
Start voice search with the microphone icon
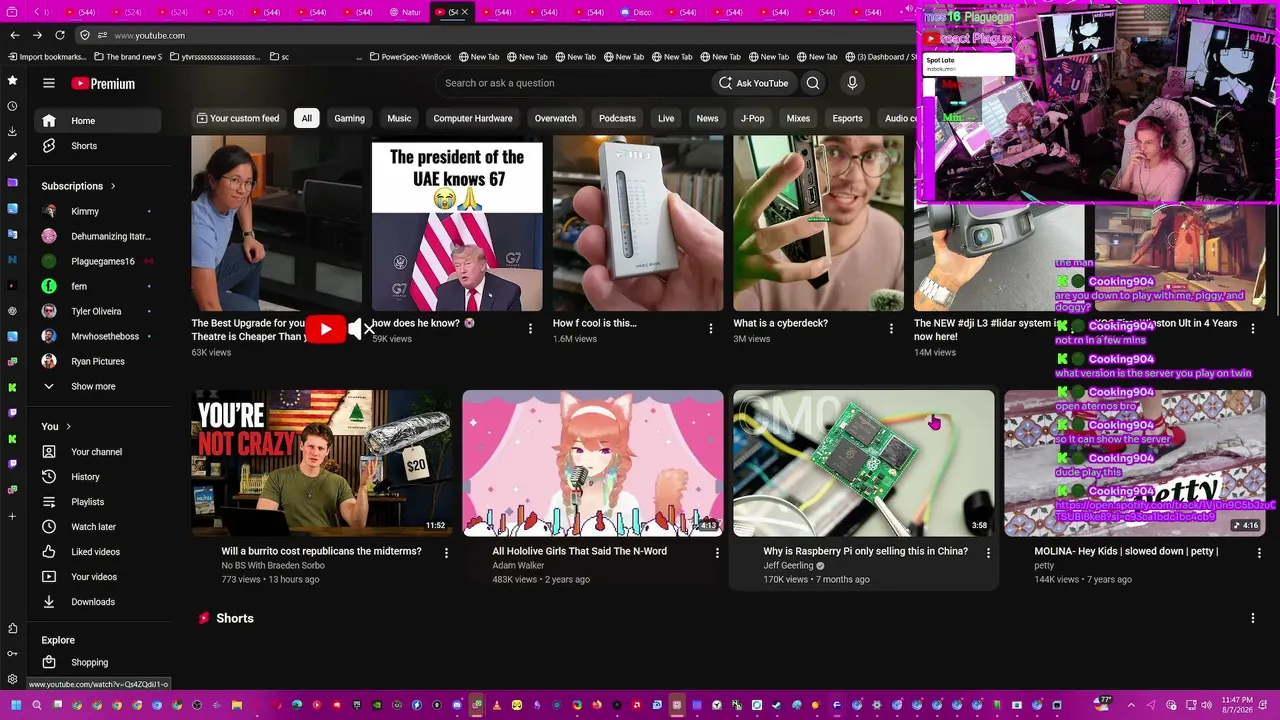click(852, 83)
